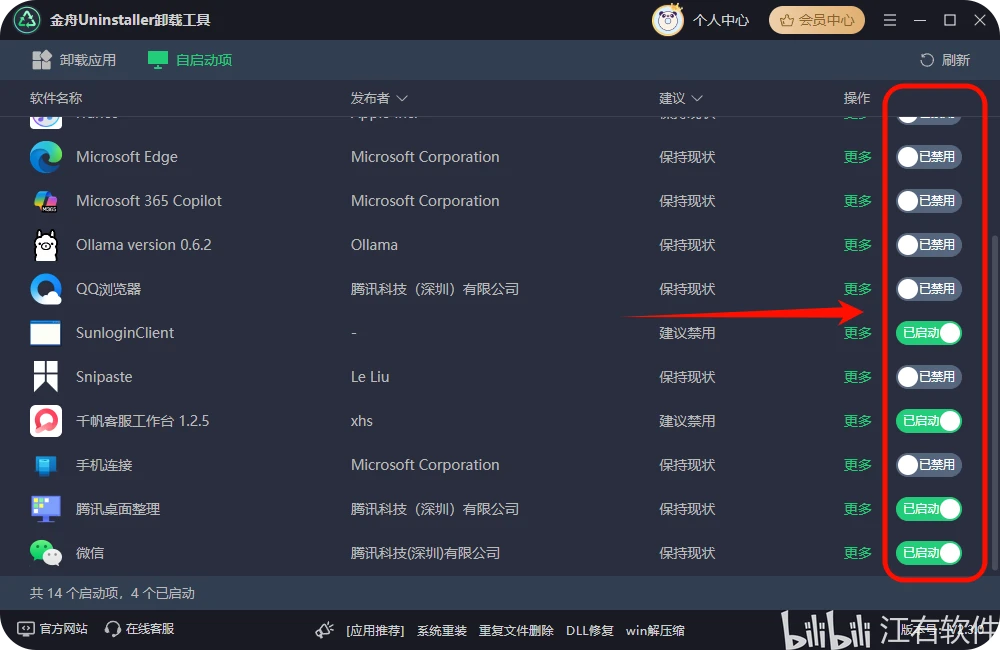Open 更多 options for Ollama

858,245
